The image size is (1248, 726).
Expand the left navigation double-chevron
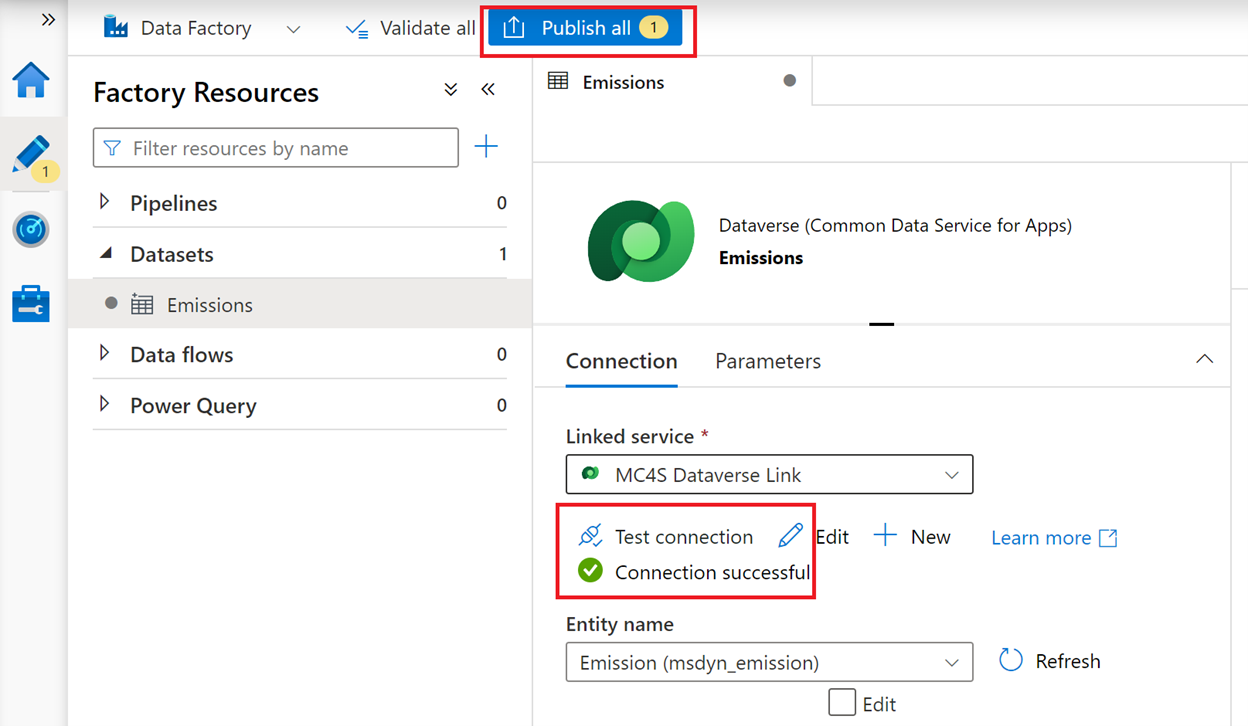point(48,19)
